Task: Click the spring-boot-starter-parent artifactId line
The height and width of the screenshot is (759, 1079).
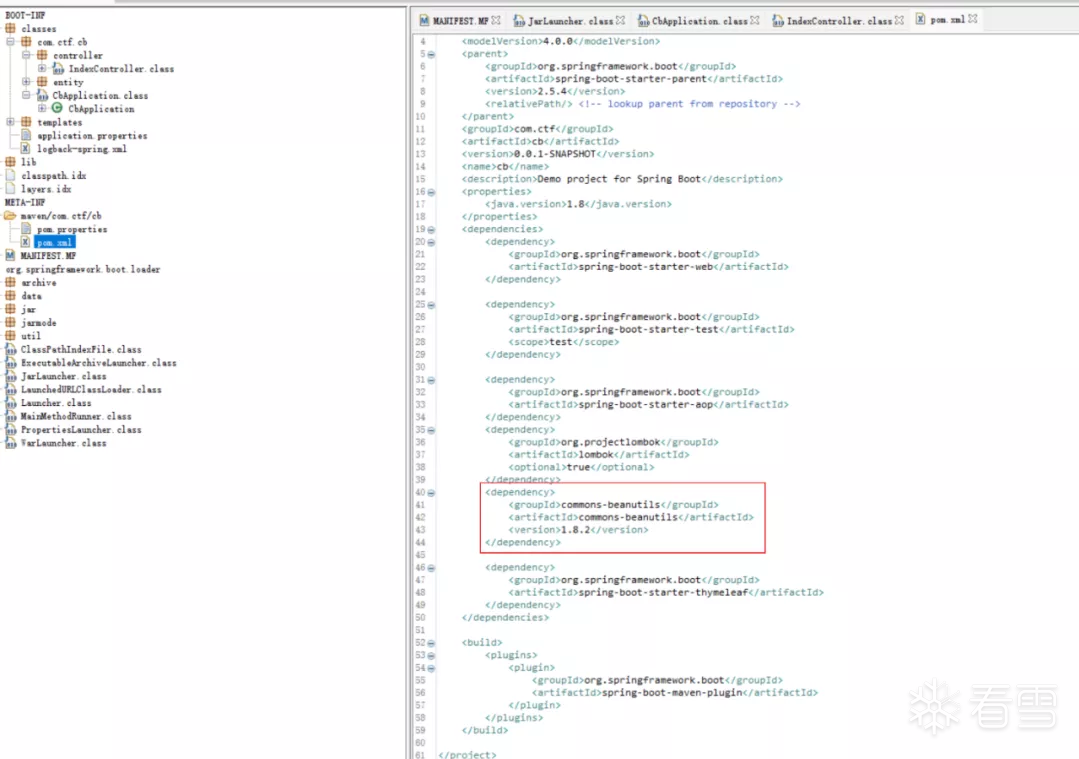Action: 634,79
